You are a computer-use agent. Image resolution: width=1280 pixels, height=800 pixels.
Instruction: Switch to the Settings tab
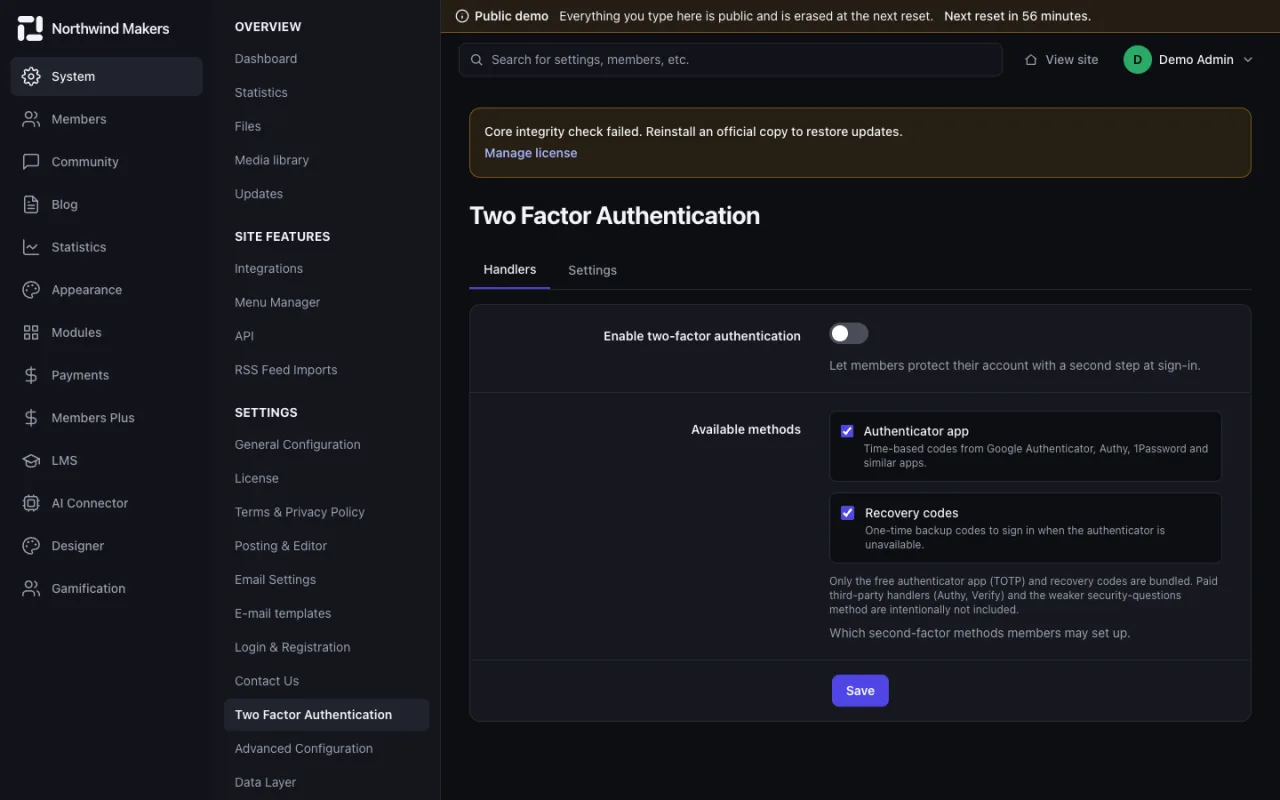[592, 270]
